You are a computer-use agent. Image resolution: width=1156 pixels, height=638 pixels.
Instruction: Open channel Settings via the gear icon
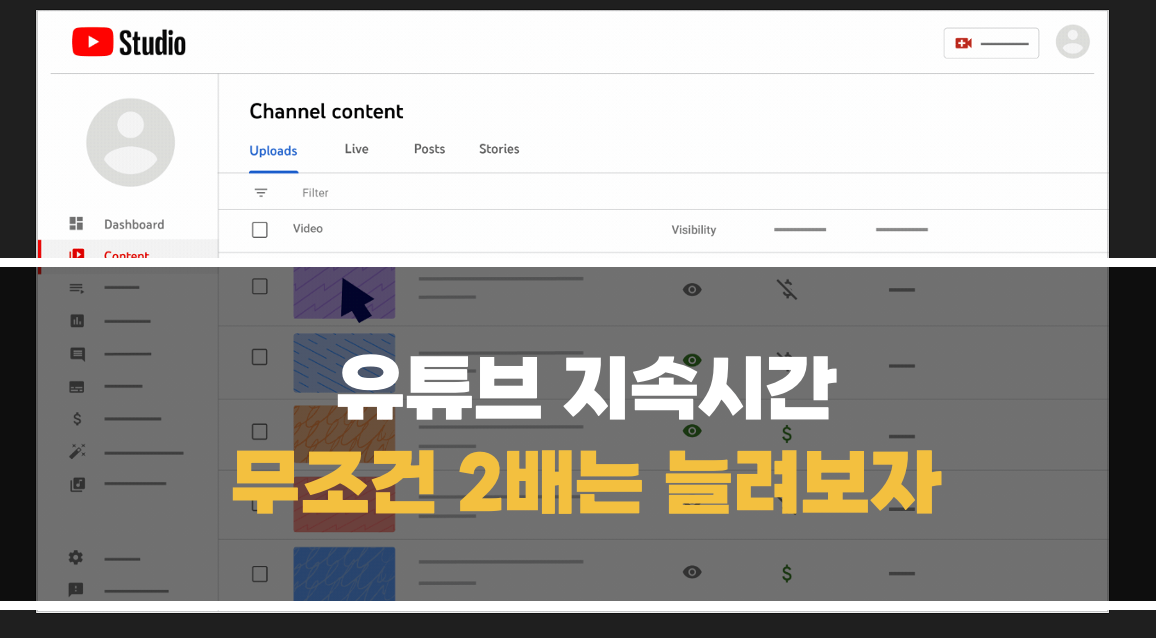coord(76,557)
